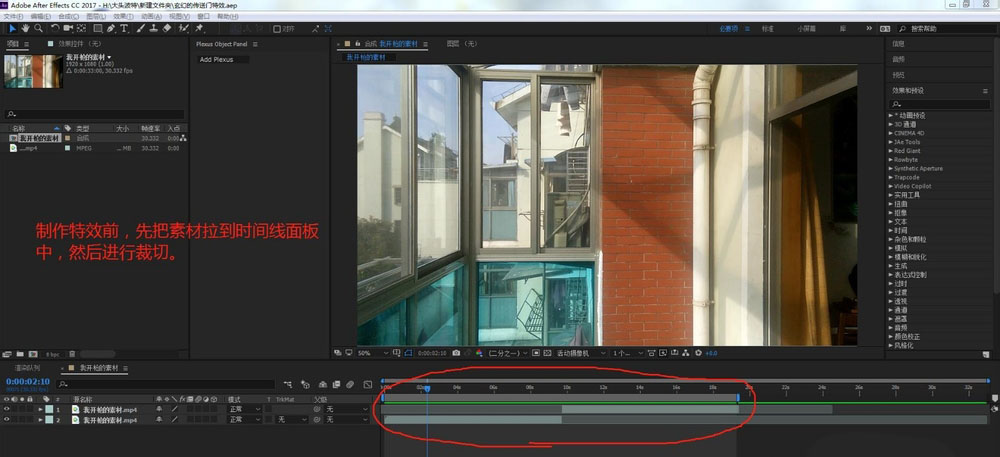This screenshot has height=457, width=1000.
Task: Click the 0:00:02:10 timecode in timeline
Action: click(x=28, y=381)
